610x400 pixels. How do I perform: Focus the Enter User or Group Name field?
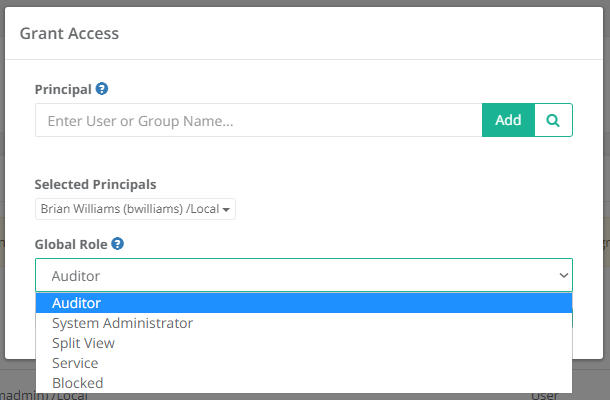[x=258, y=121]
